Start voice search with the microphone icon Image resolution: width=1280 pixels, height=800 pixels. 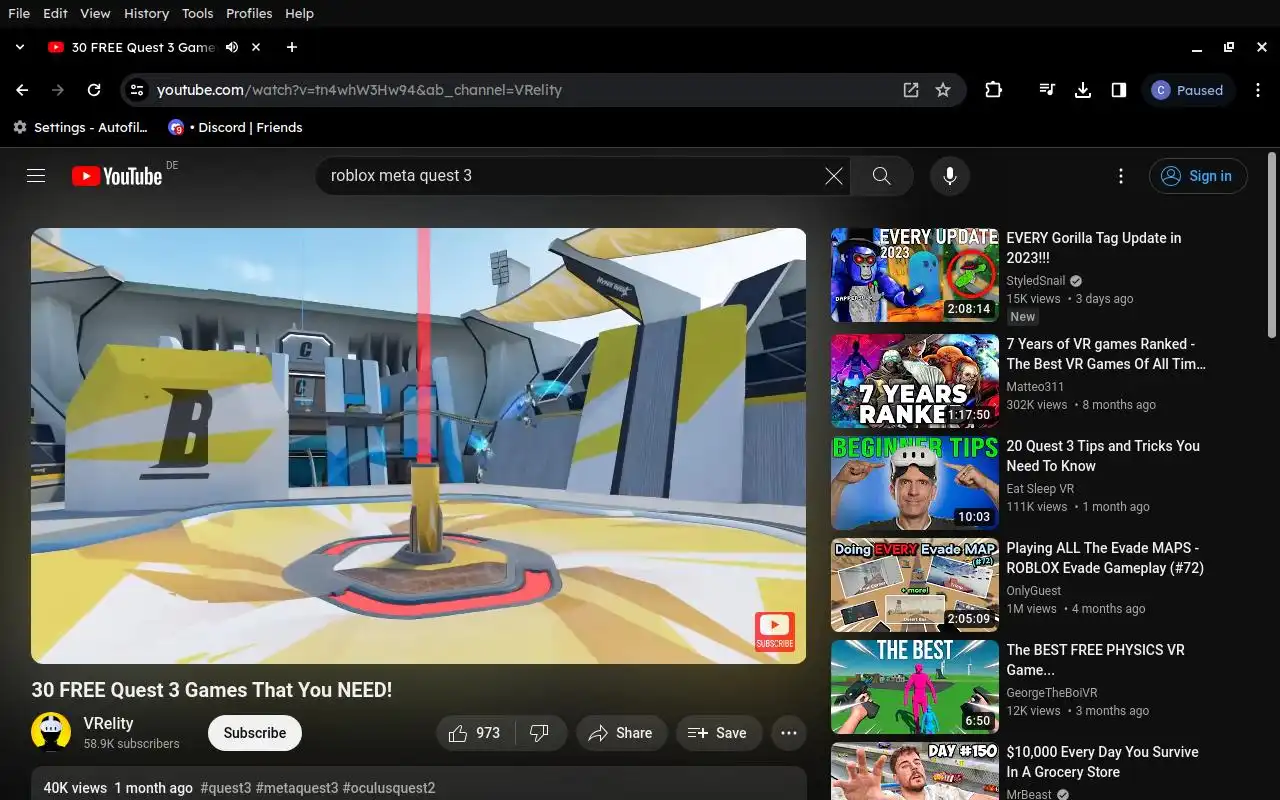950,176
